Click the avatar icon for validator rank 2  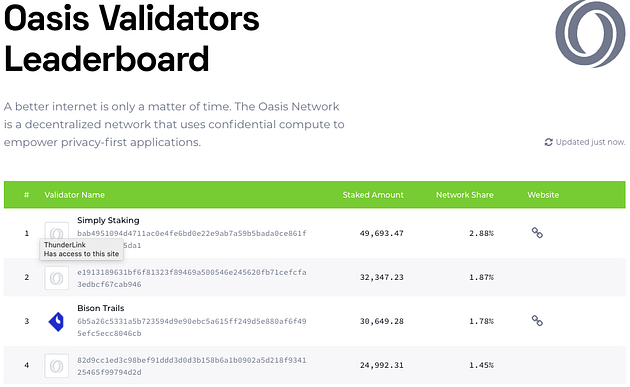[56, 278]
